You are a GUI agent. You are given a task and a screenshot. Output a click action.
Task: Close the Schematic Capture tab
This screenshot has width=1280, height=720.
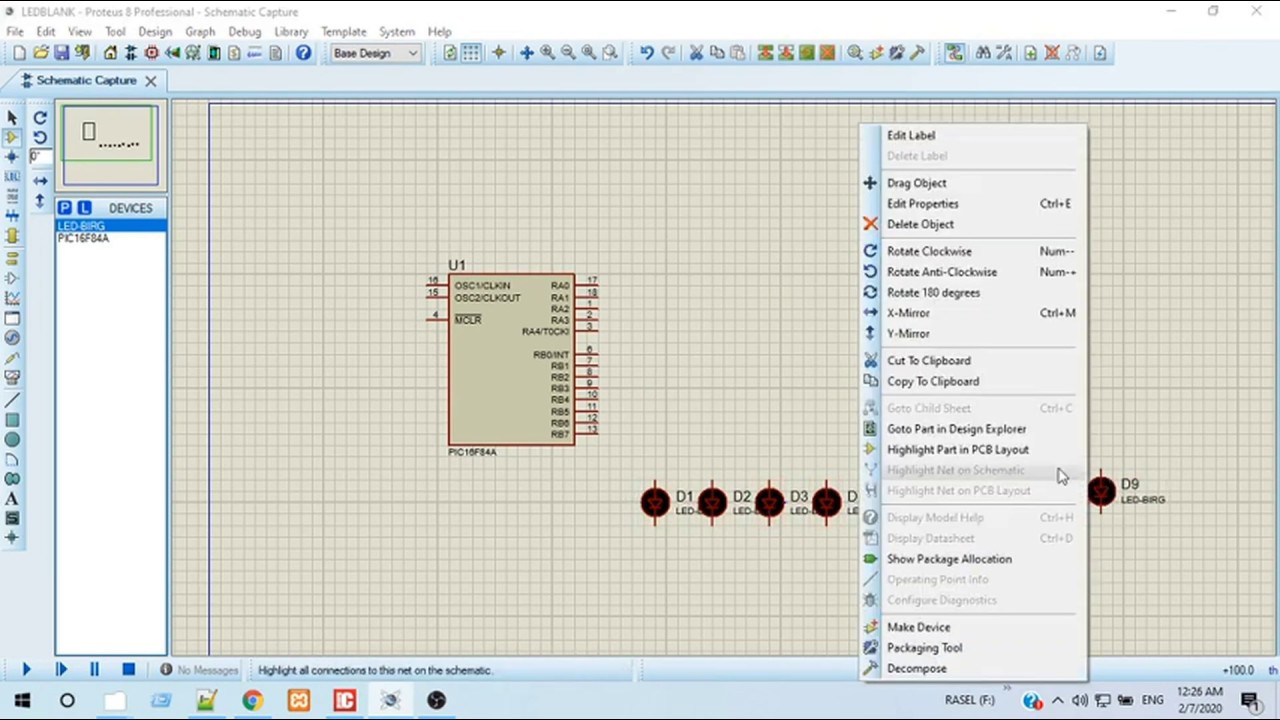pos(151,81)
